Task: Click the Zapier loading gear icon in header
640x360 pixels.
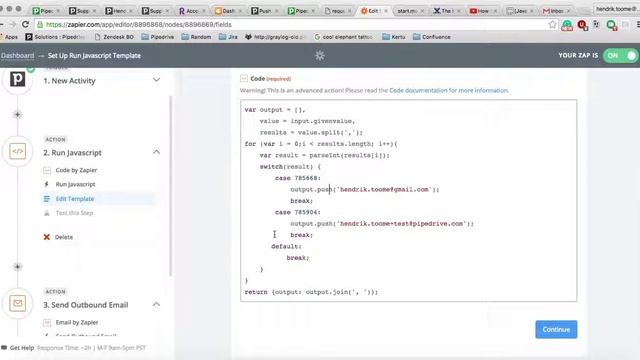Action: 320,56
